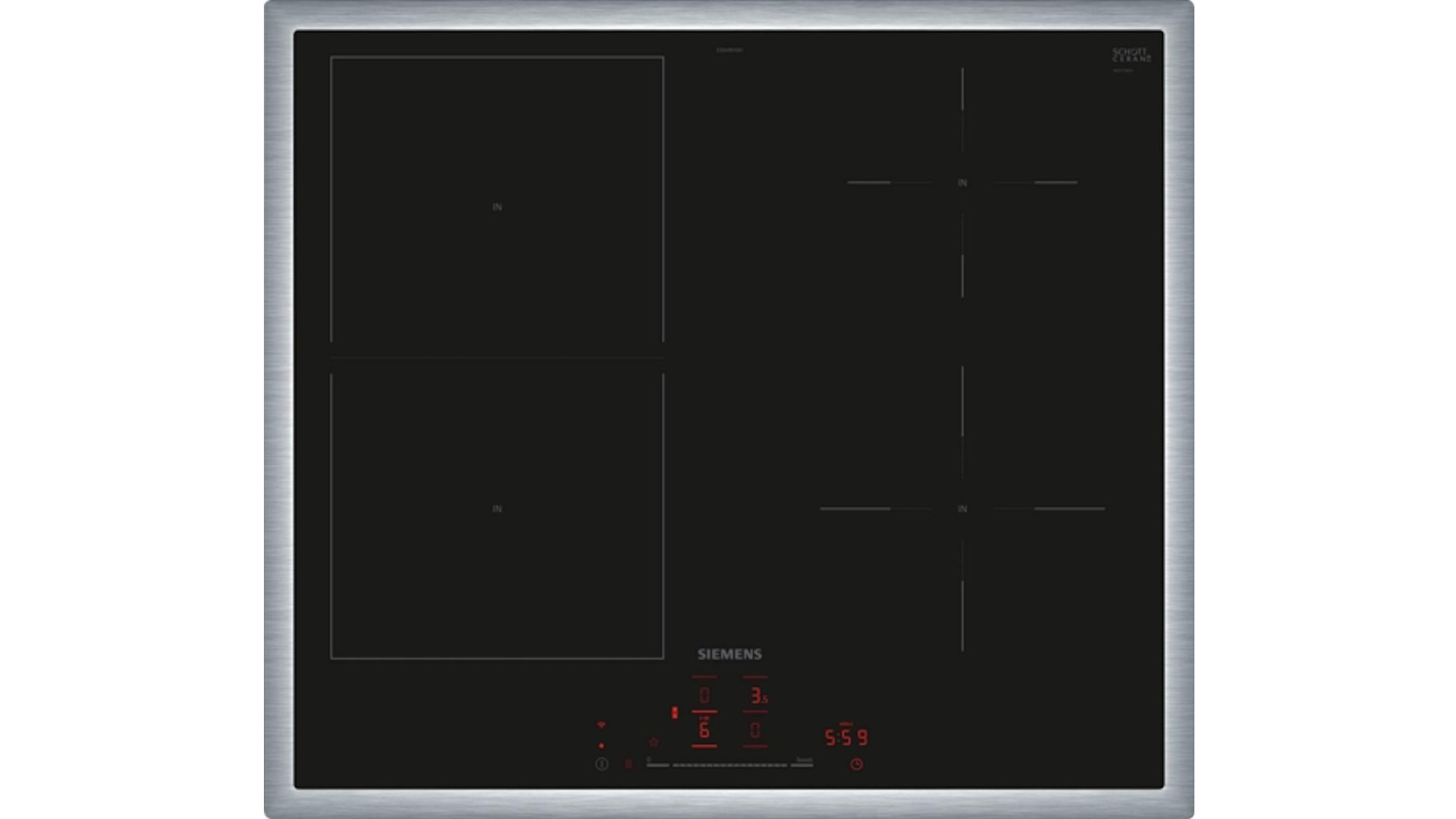Tap the 5:59 timer display
Viewport: 1456px width, 819px height.
[846, 737]
